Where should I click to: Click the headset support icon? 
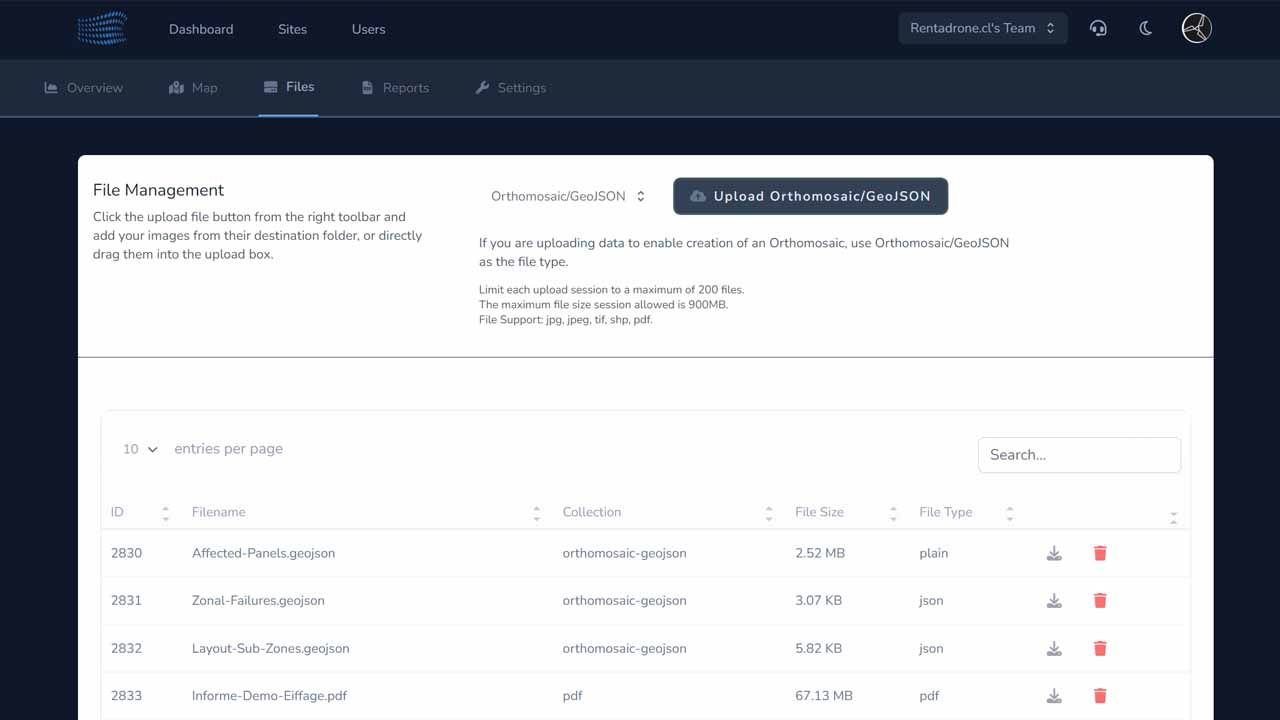(1098, 29)
